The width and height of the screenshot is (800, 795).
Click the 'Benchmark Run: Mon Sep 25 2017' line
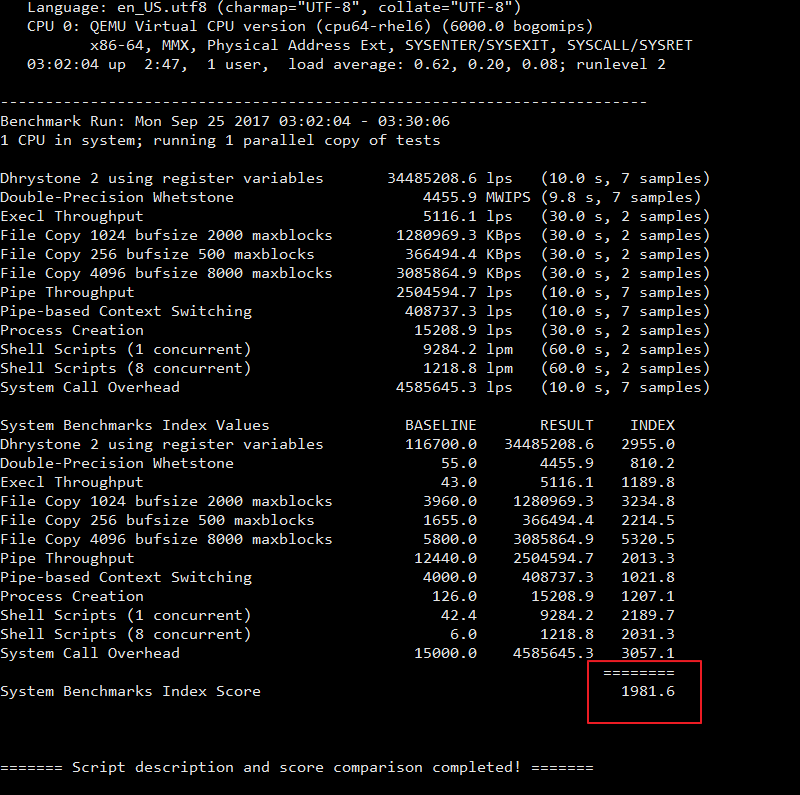click(225, 121)
